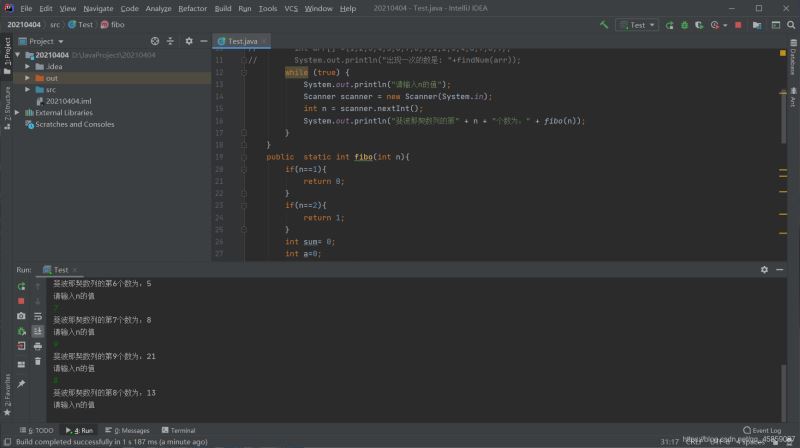Switch to the Terminal tool window tab
This screenshot has width=800, height=448.
178,430
